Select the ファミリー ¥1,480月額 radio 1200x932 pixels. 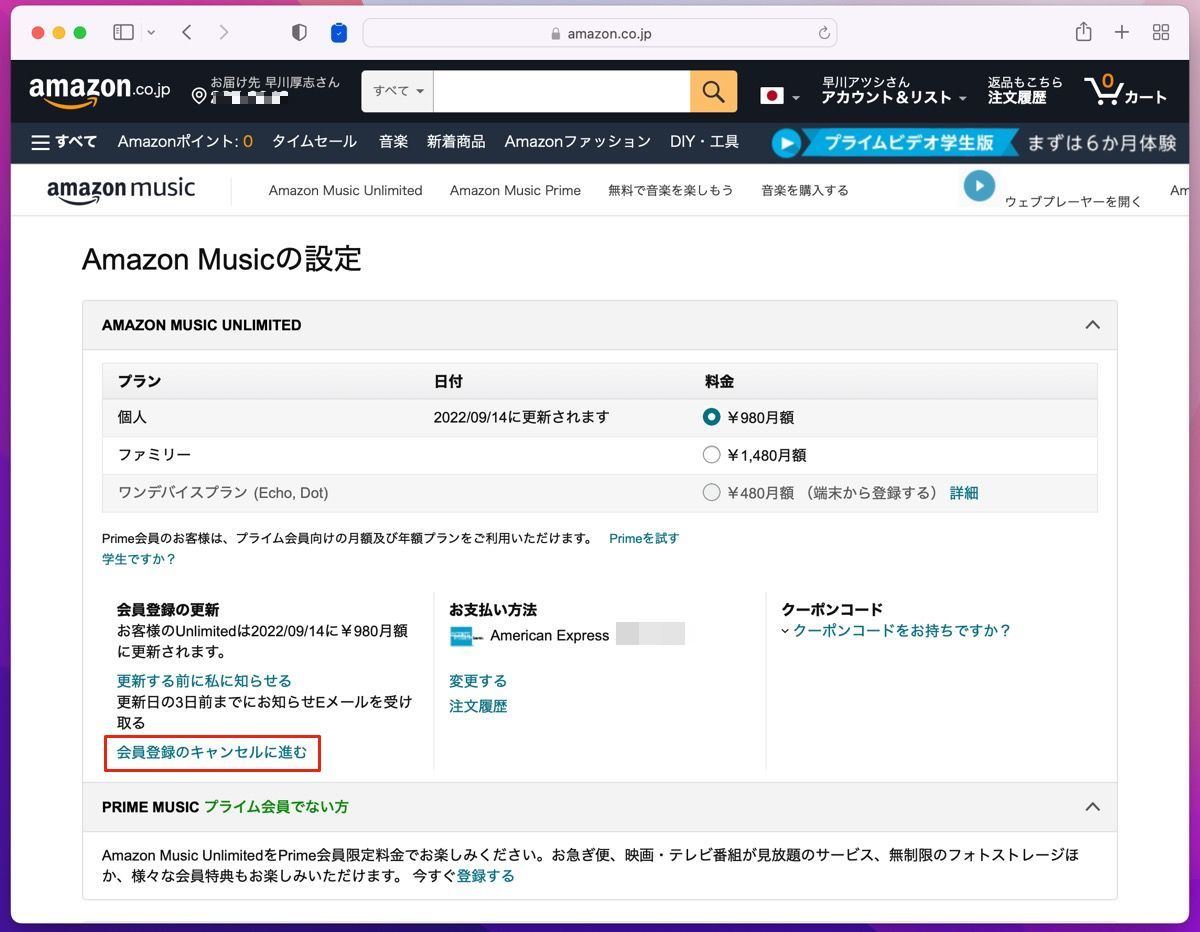coord(711,455)
